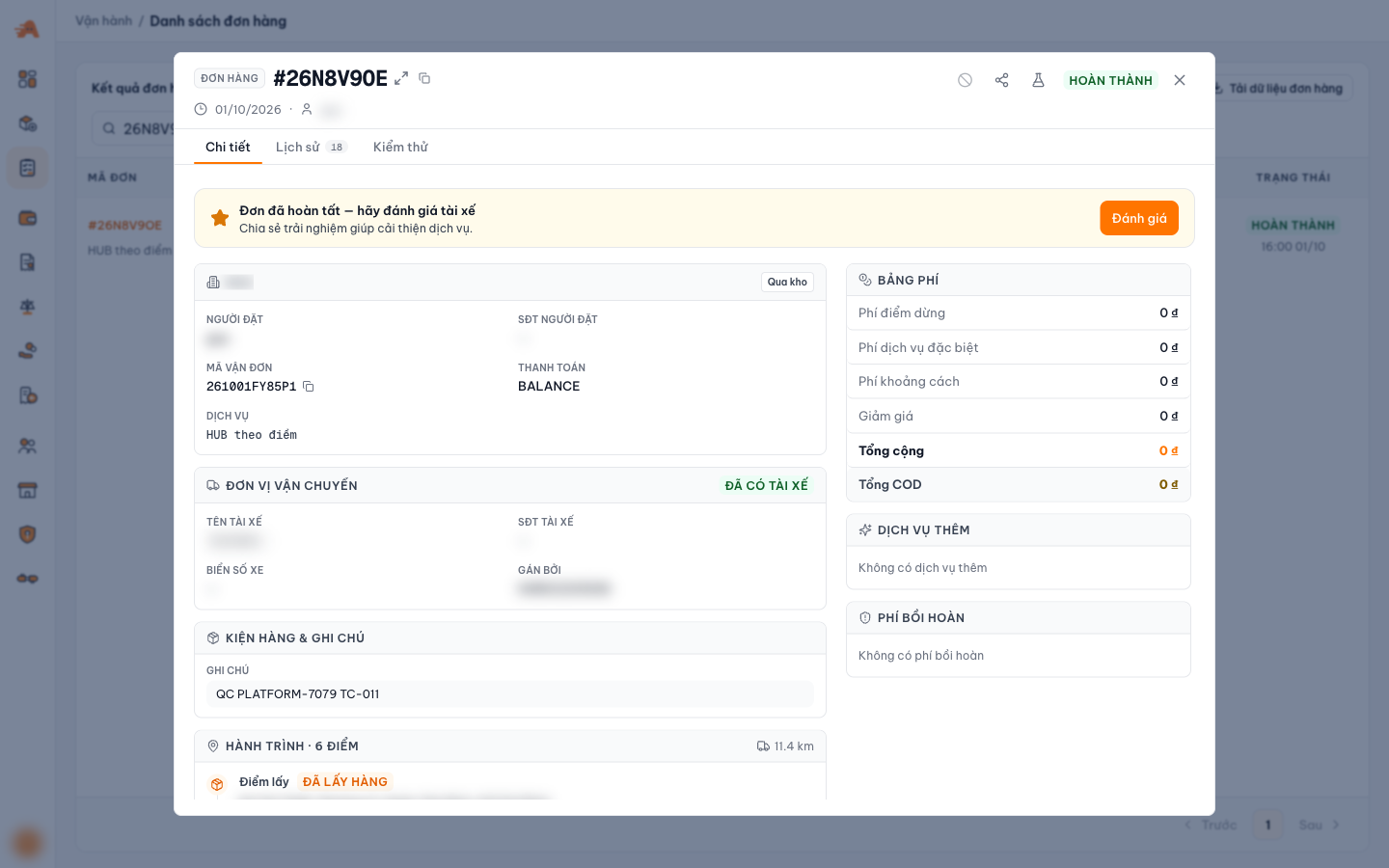Viewport: 1389px width, 868px height.
Task: Click the Tổng COD row
Action: pyautogui.click(x=1019, y=485)
